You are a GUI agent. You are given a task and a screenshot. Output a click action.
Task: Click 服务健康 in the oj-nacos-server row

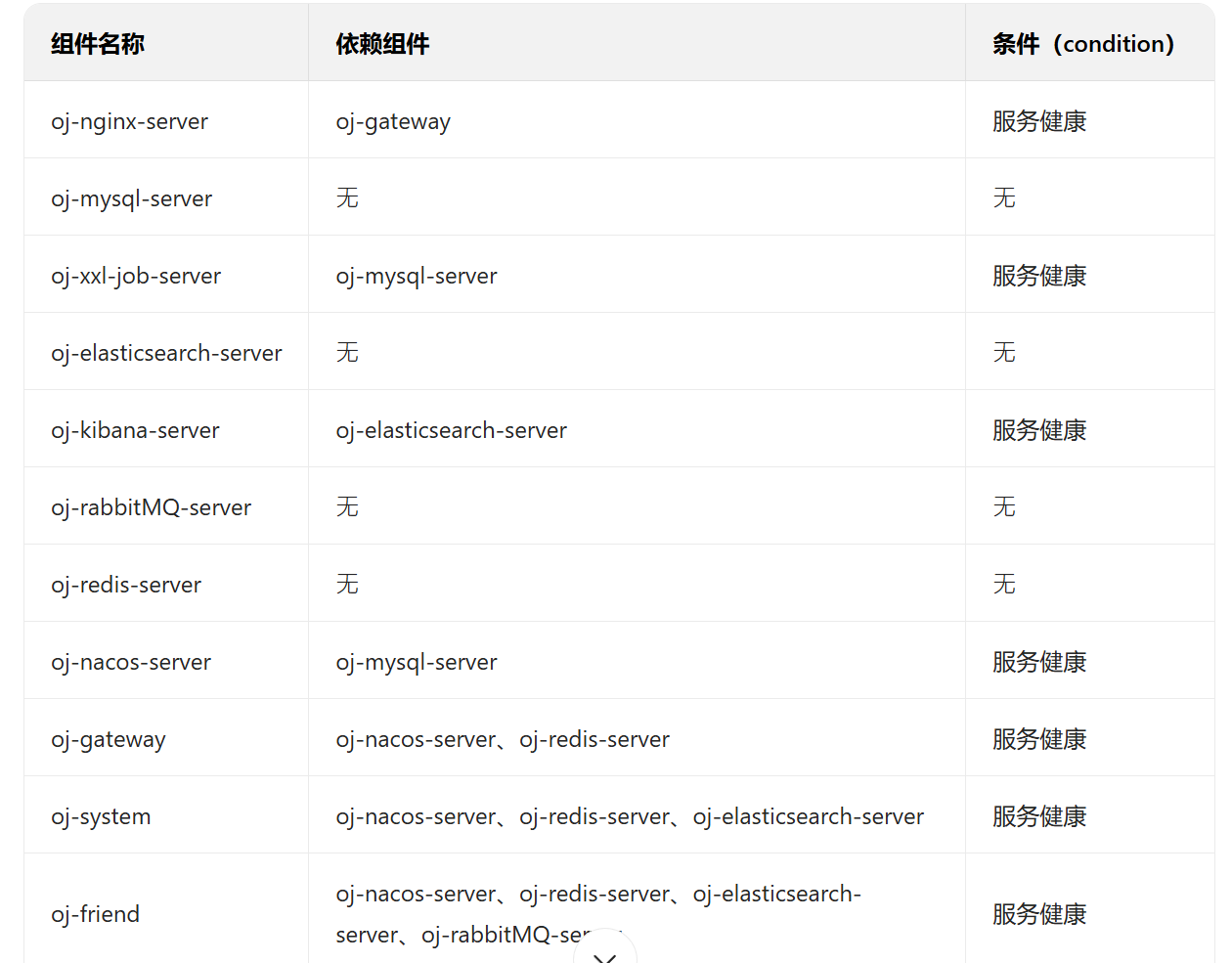click(1039, 662)
